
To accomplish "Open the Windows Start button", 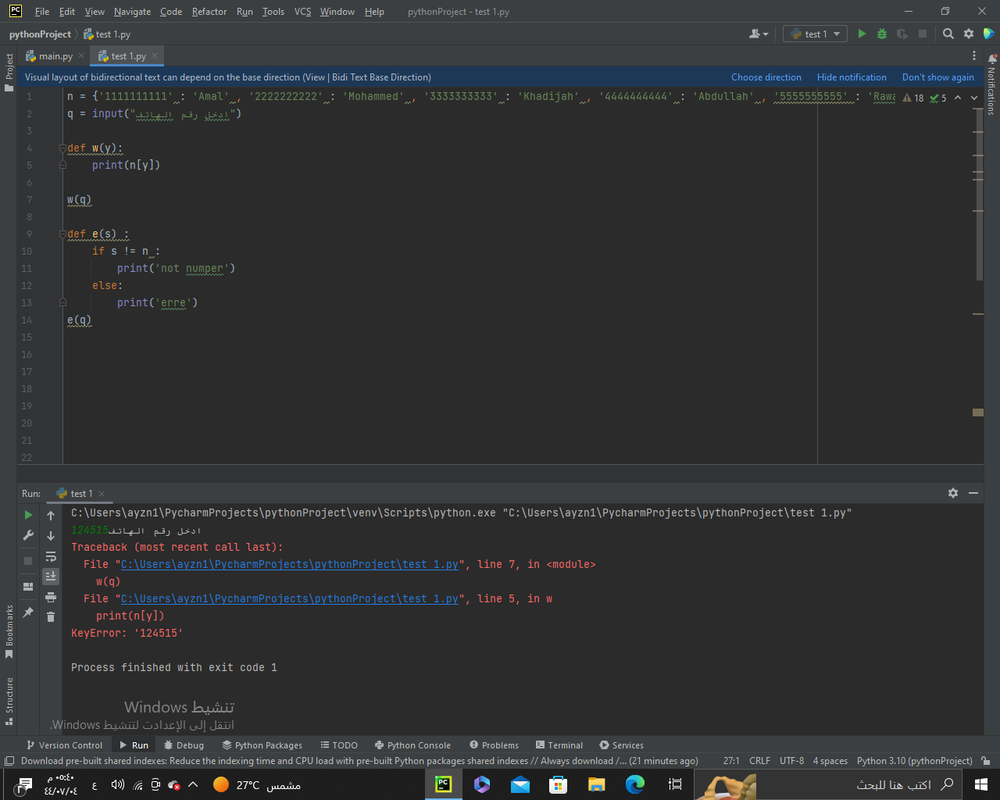I will pos(981,784).
